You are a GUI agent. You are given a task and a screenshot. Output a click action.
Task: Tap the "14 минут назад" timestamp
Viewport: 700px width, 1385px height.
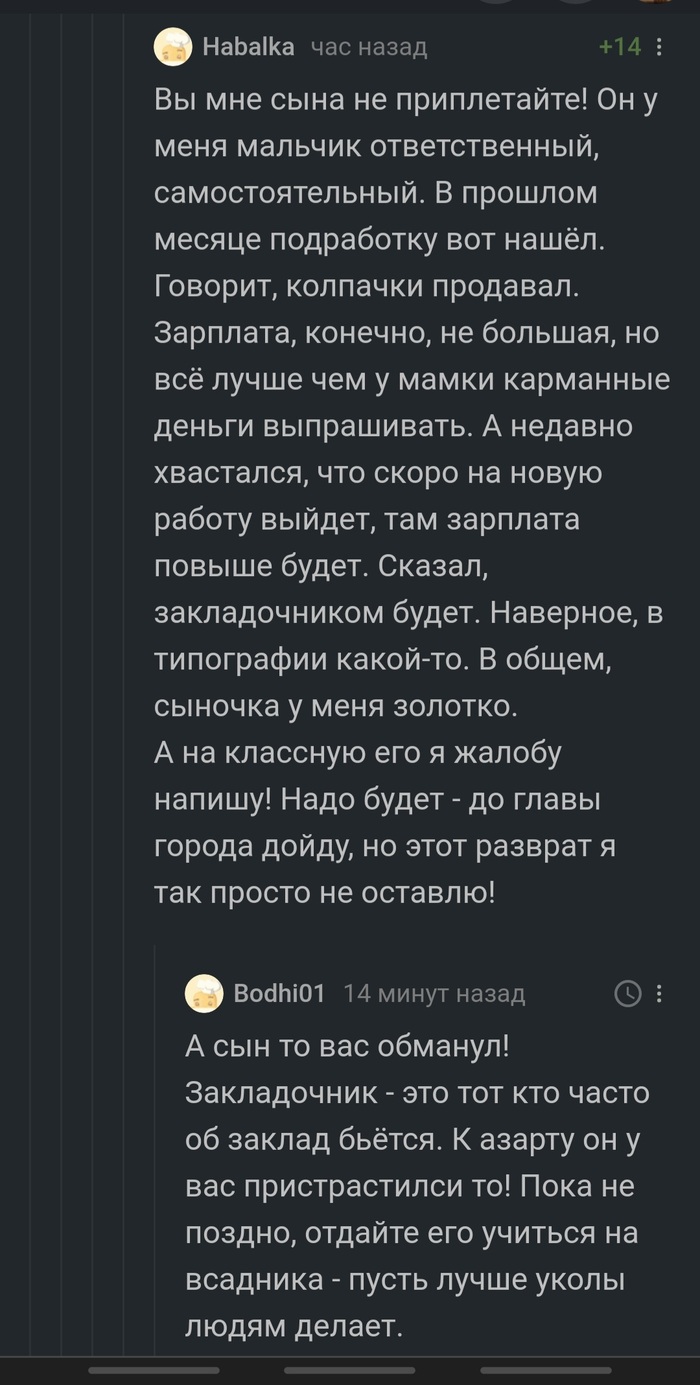(x=434, y=993)
